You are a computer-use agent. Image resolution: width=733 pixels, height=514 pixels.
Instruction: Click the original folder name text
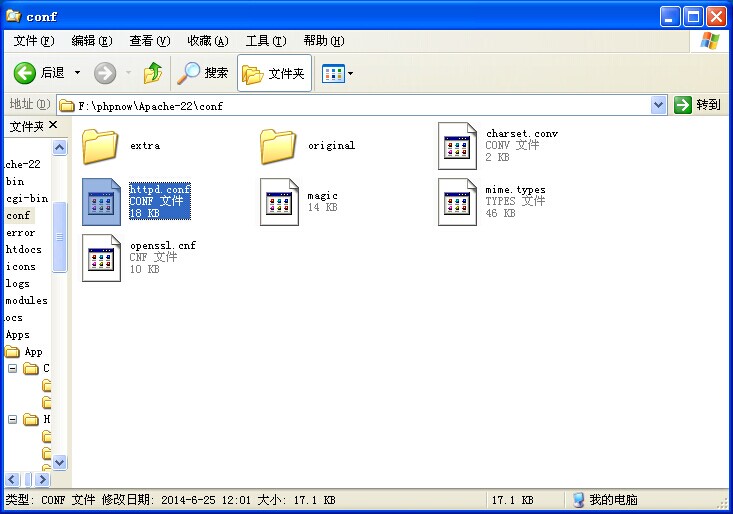pyautogui.click(x=331, y=145)
